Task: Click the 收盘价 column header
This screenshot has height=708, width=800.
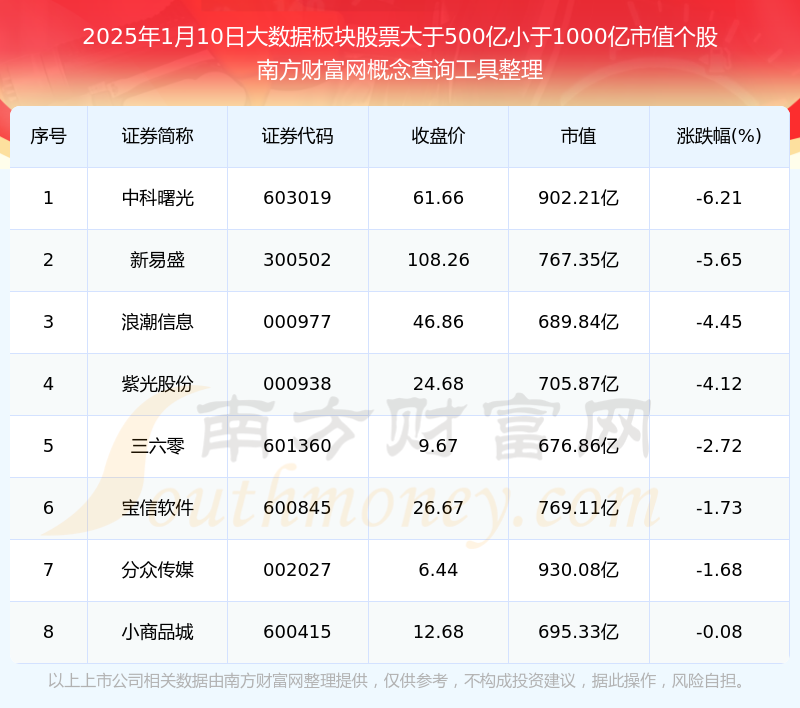Action: tap(438, 136)
